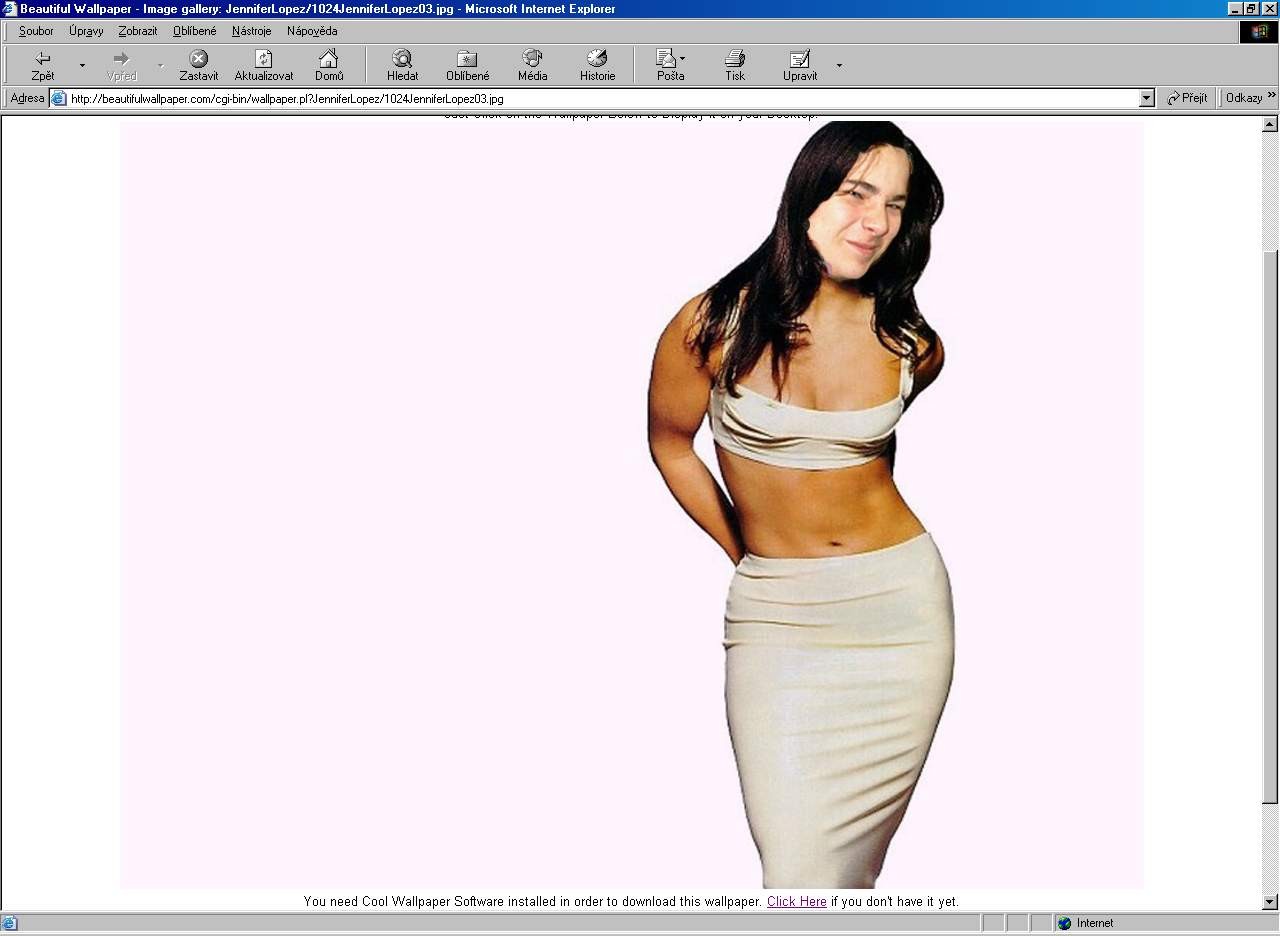Screen dimensions: 1280x936
Task: Follow the Click Here link
Action: point(797,901)
